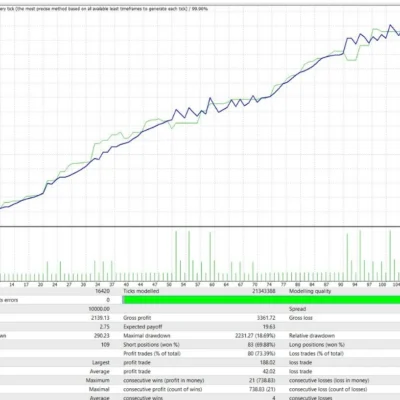Screen dimensions: 400x400
Task: Click the 'Relative drawdown' label
Action: pyautogui.click(x=312, y=336)
